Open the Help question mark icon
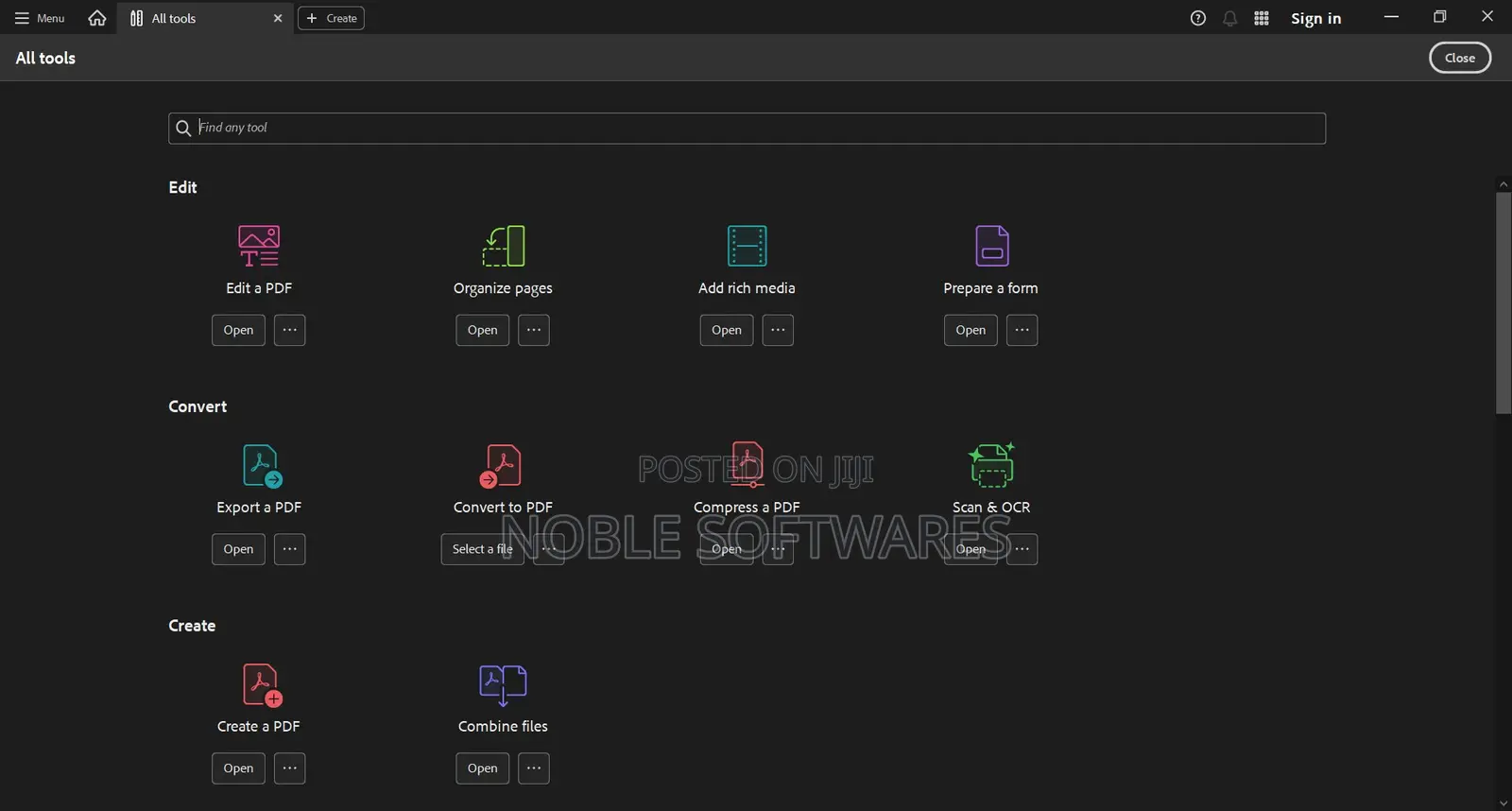The width and height of the screenshot is (1512, 811). click(x=1198, y=18)
